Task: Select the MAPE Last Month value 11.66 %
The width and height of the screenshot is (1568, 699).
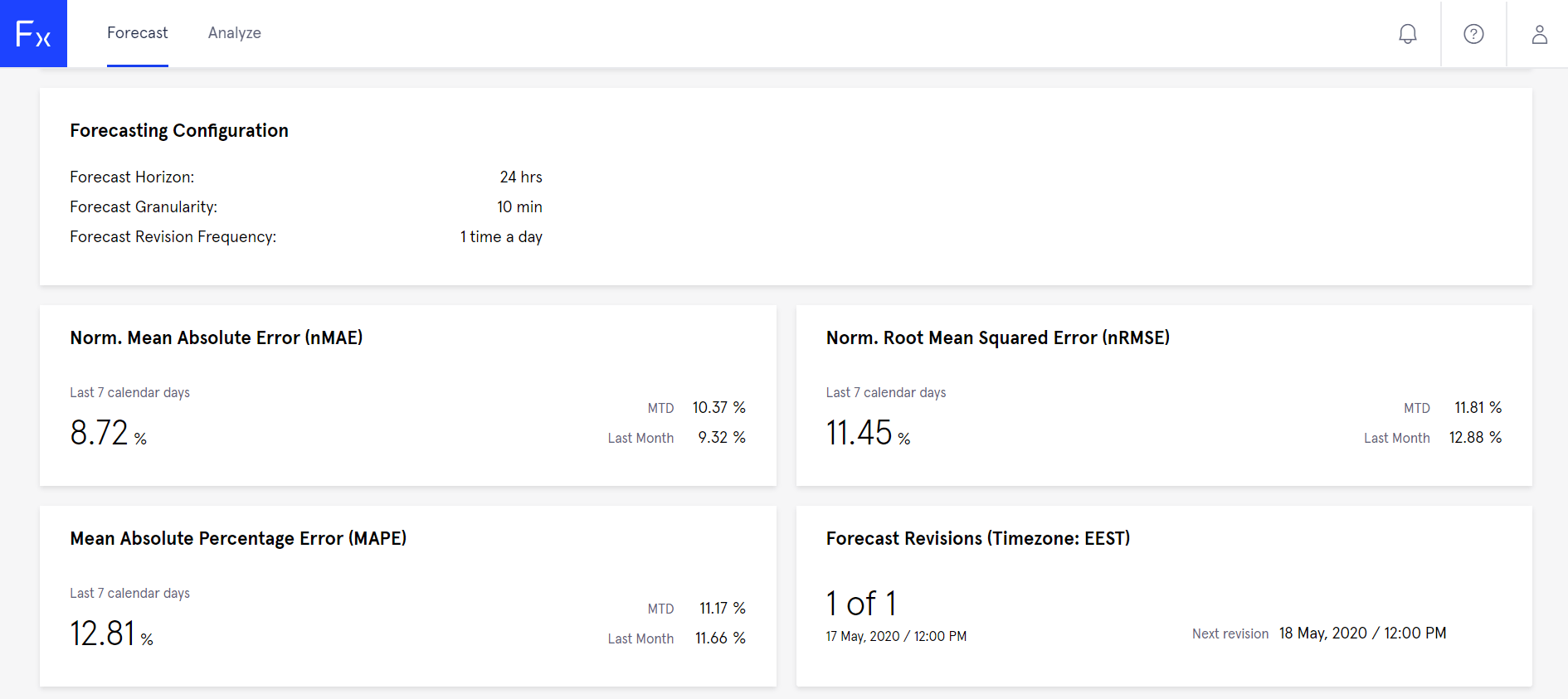Action: [719, 638]
